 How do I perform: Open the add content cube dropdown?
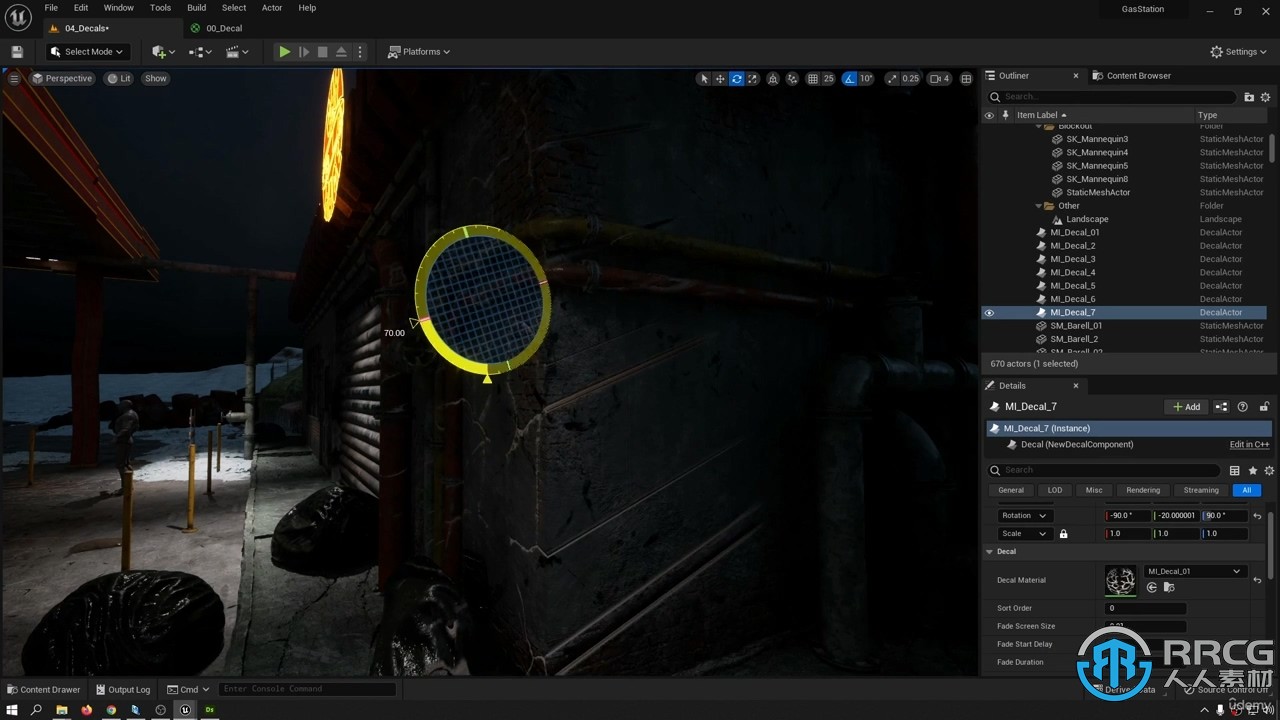coord(163,52)
